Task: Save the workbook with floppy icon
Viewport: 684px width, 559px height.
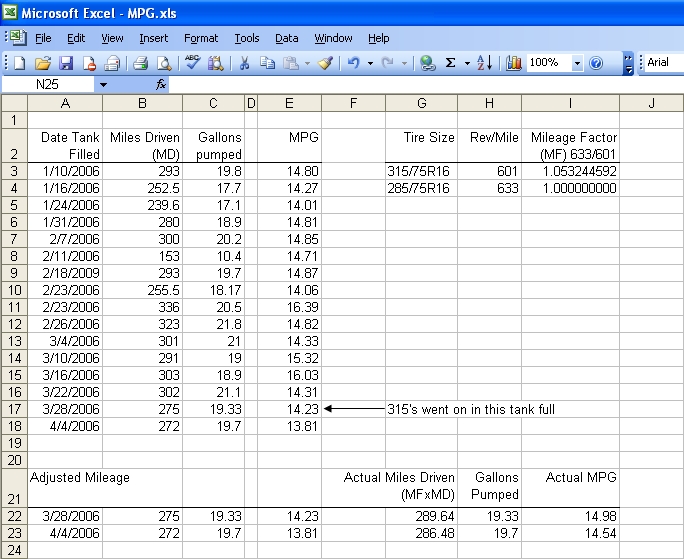Action: click(66, 63)
